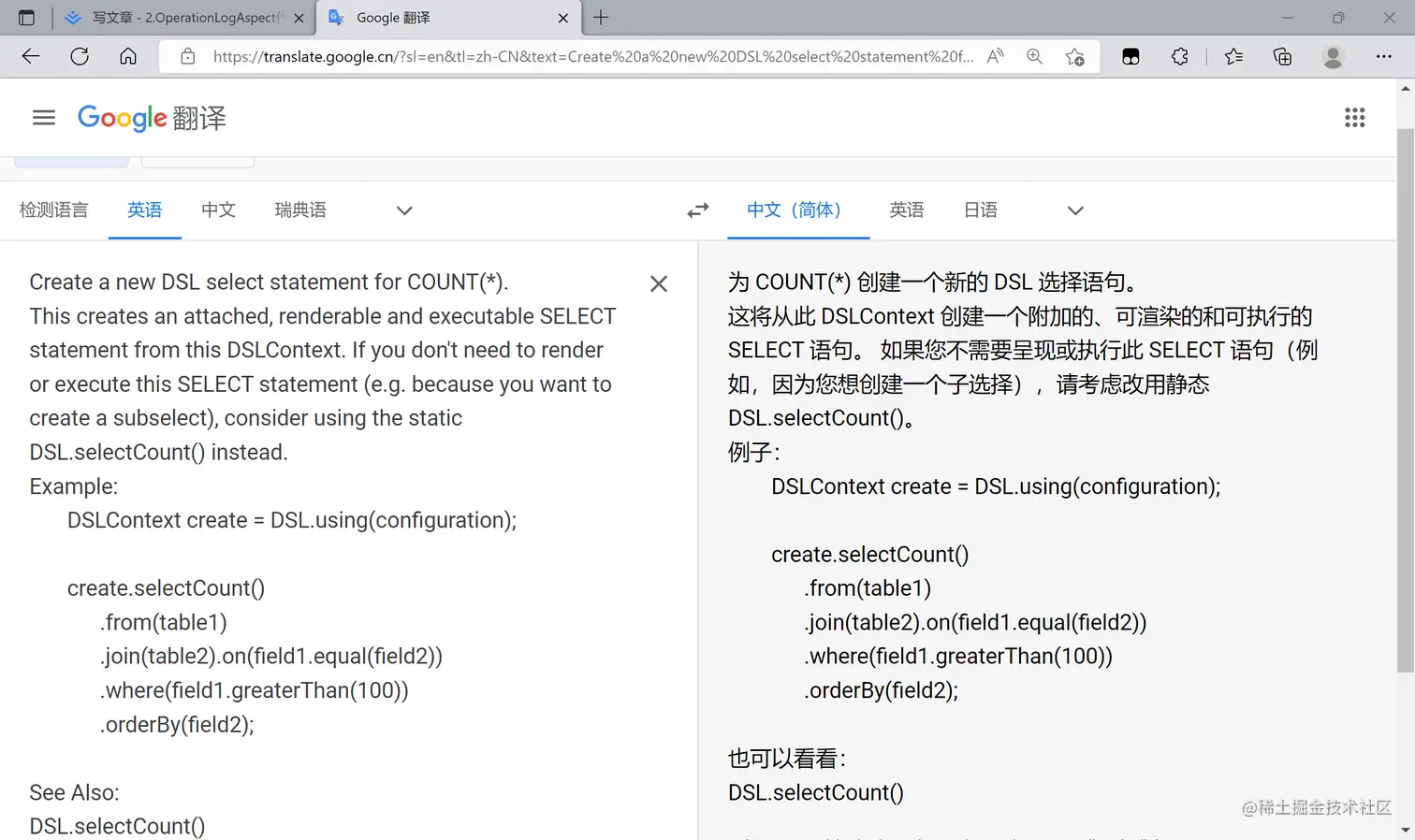Select 中文 as source language

[219, 210]
